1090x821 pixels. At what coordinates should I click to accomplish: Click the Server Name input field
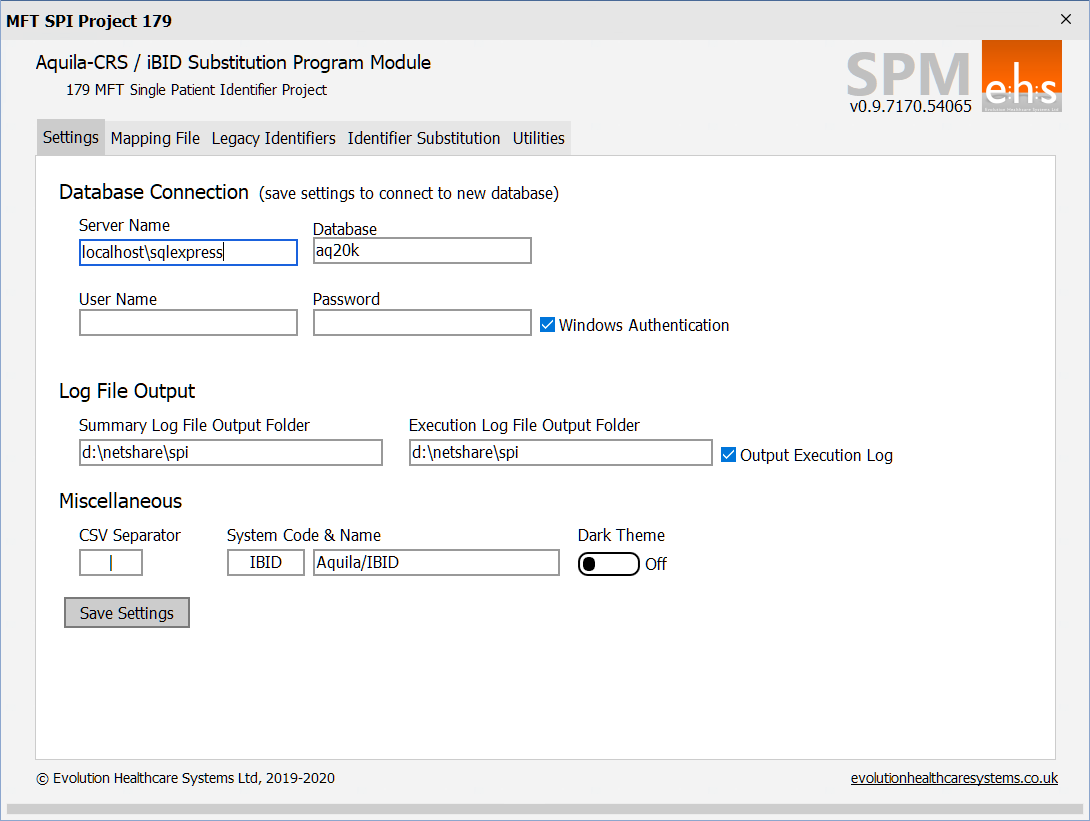tap(188, 252)
